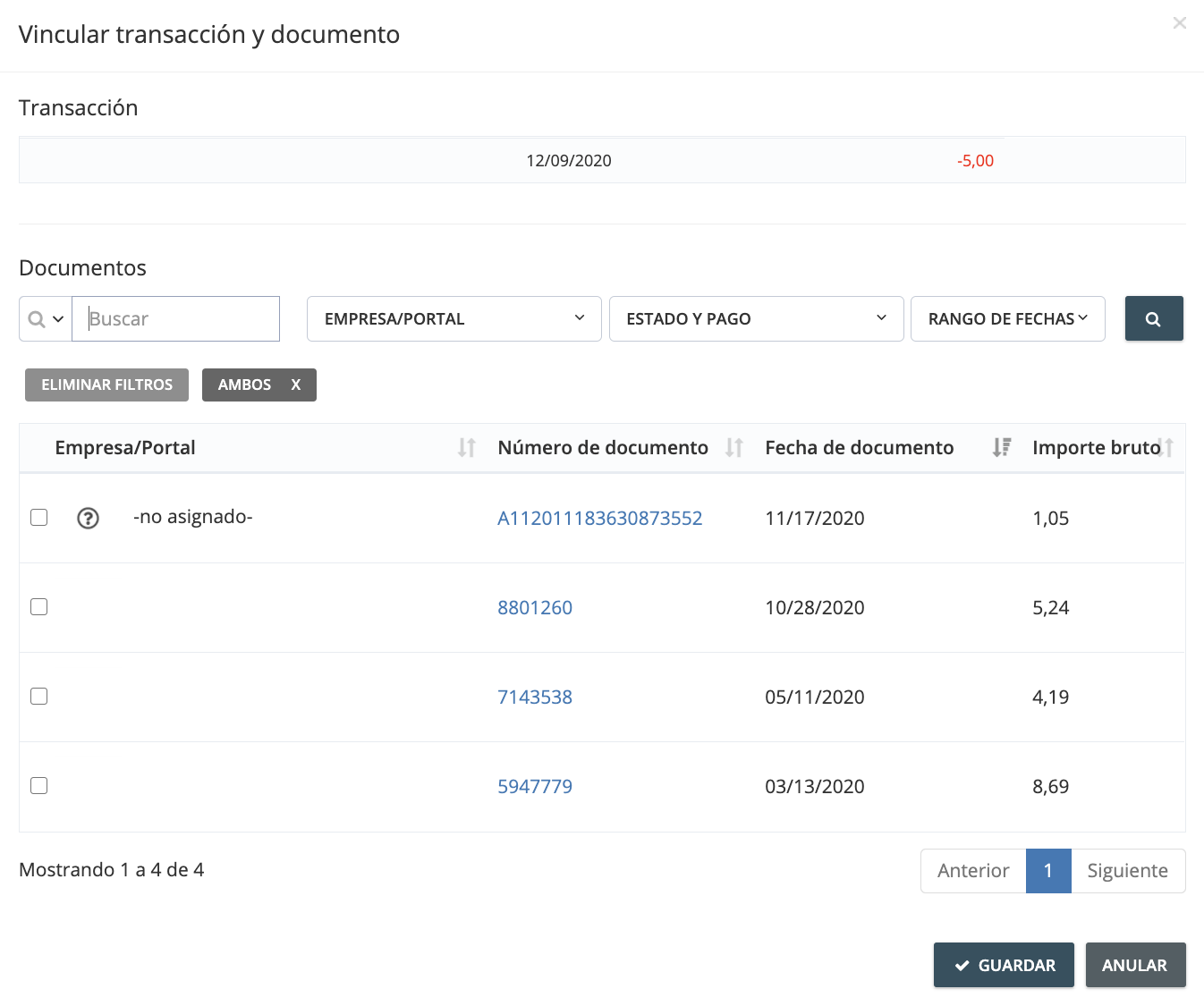The image size is (1204, 1006).
Task: Click the amount cell 5,24
Action: [x=1051, y=608]
